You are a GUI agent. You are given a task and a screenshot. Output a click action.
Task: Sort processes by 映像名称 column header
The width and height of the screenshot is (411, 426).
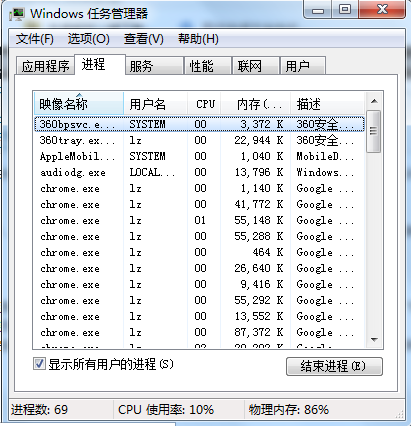pyautogui.click(x=79, y=104)
